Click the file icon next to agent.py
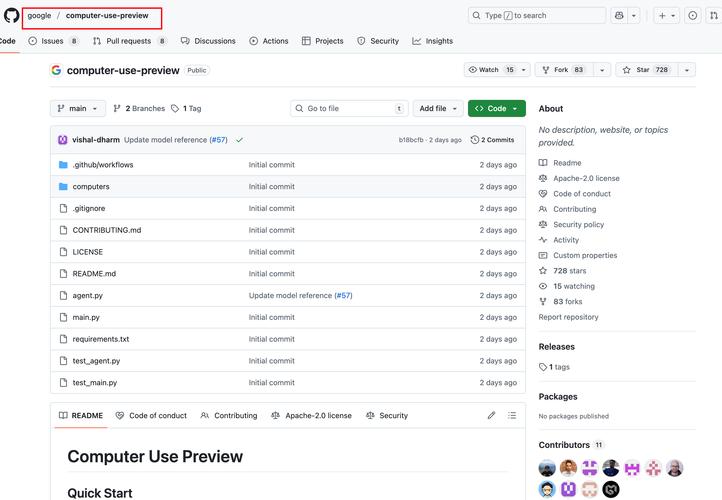Viewport: 722px width, 500px height. point(64,296)
